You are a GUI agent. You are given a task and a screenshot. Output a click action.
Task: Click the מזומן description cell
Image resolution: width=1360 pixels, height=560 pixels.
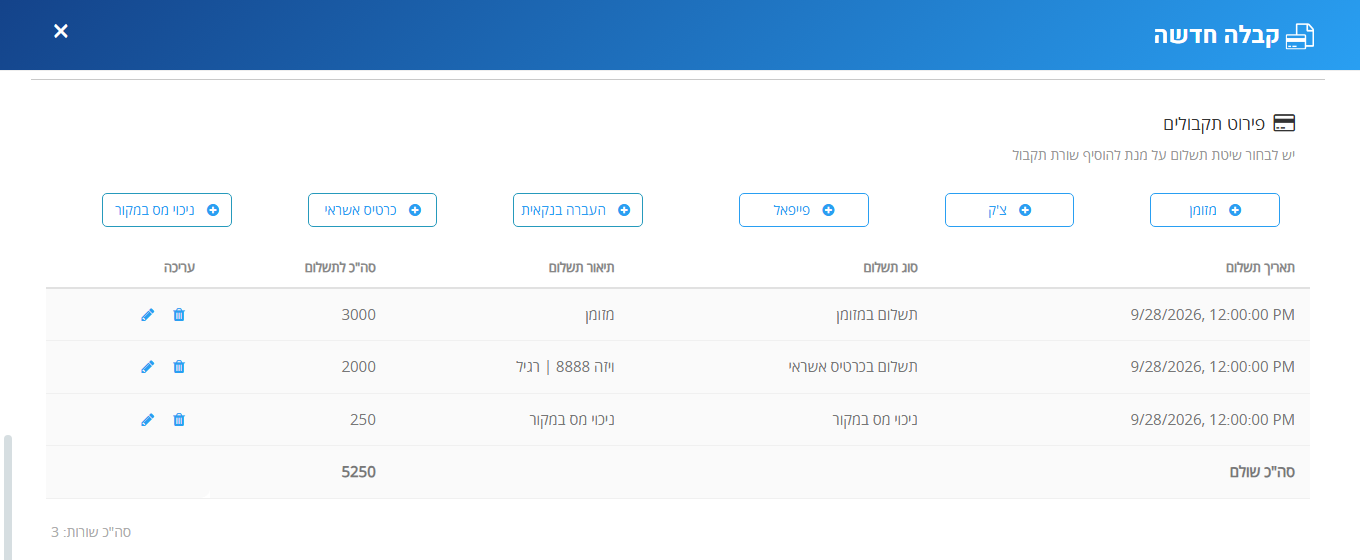pos(600,315)
